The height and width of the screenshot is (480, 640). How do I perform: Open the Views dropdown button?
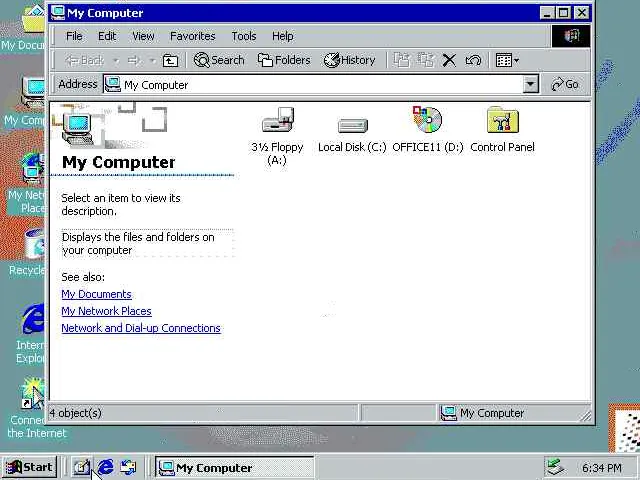[507, 60]
